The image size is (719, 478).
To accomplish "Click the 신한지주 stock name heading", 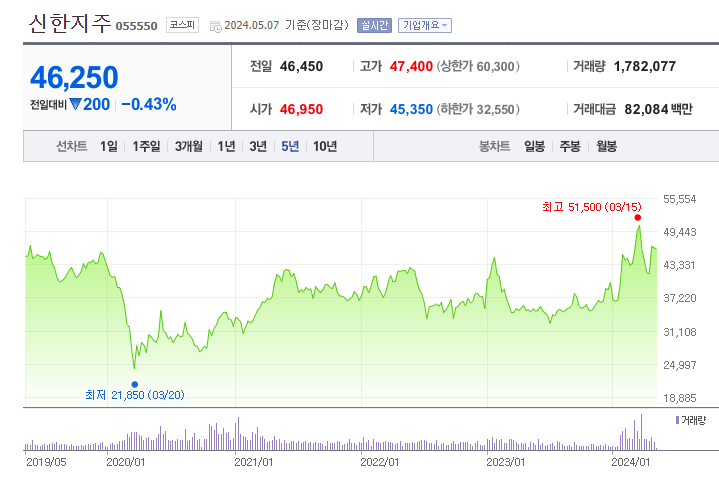I will (70, 23).
